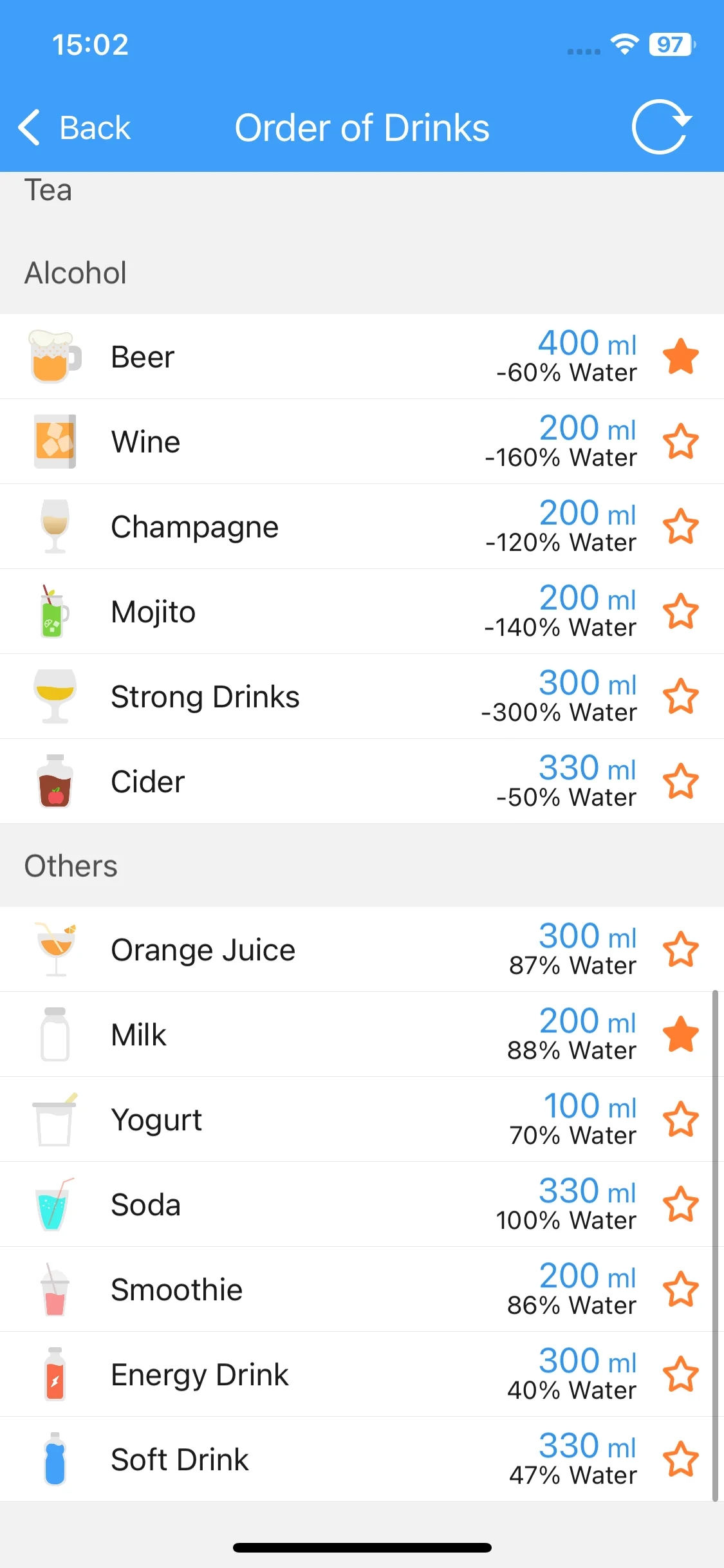Toggle the favorite star for Milk
Viewport: 724px width, 1568px height.
click(x=681, y=1034)
